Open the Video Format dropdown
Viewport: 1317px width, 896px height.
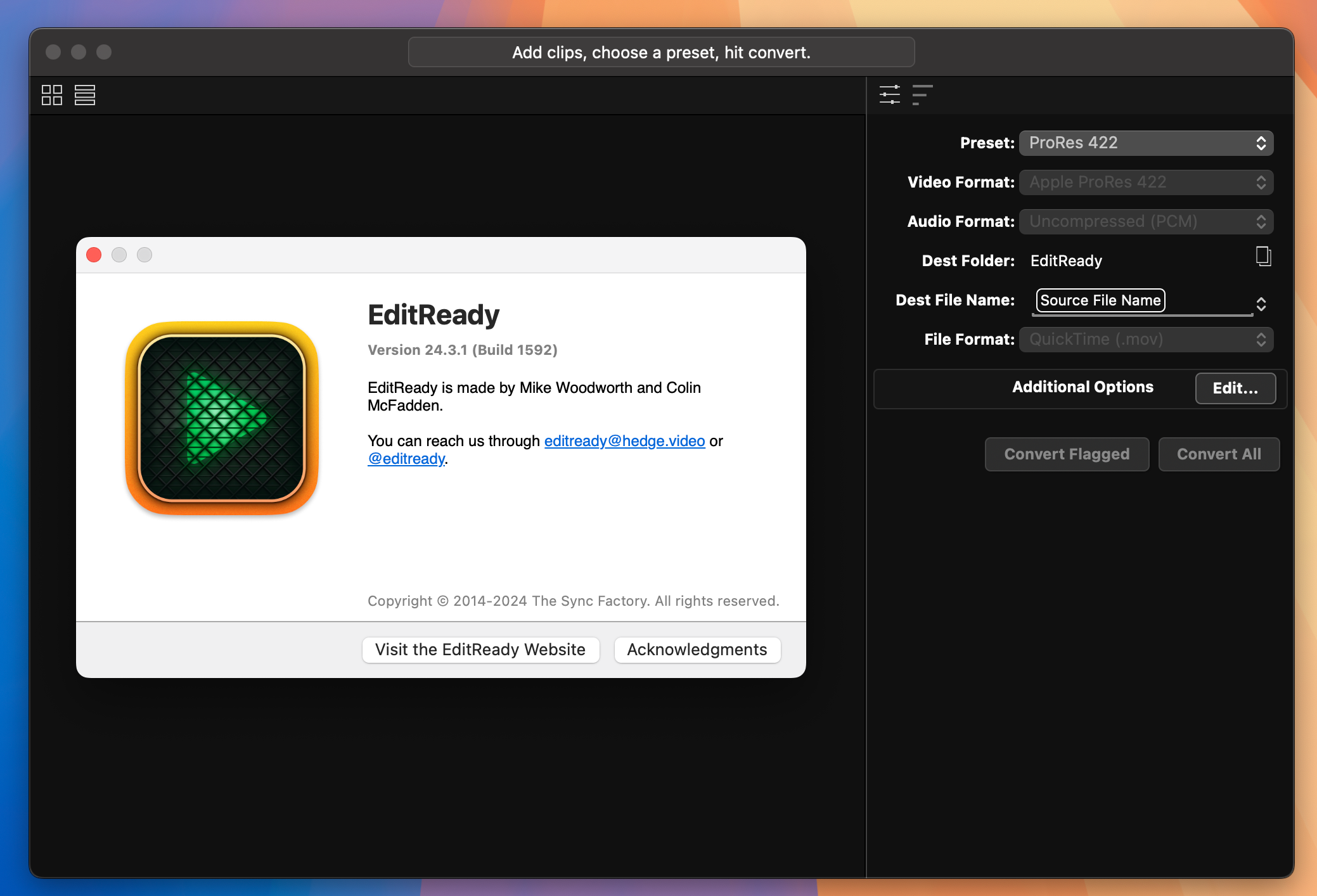1146,182
